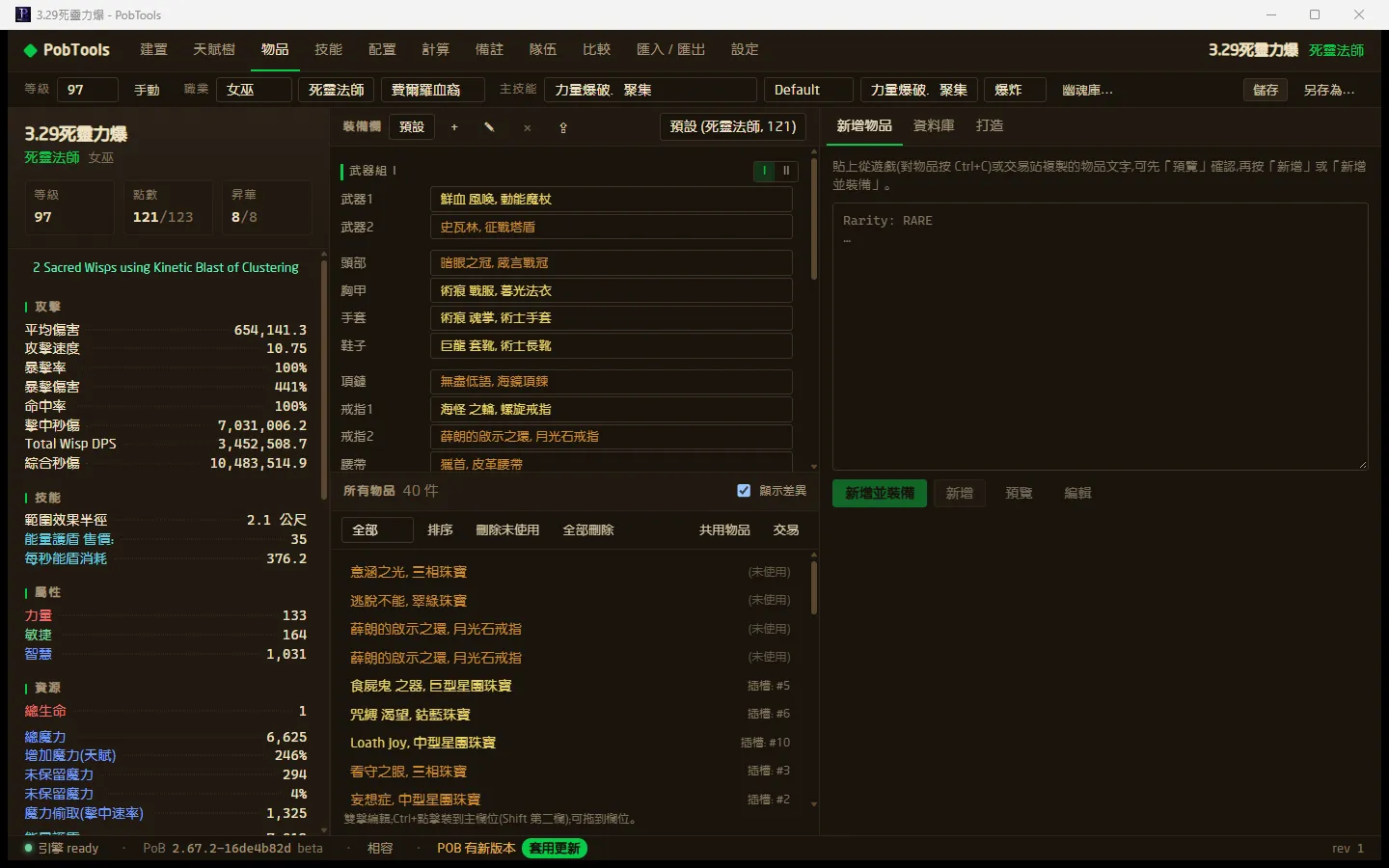
Task: Click the 套用更新 update button
Action: [555, 849]
